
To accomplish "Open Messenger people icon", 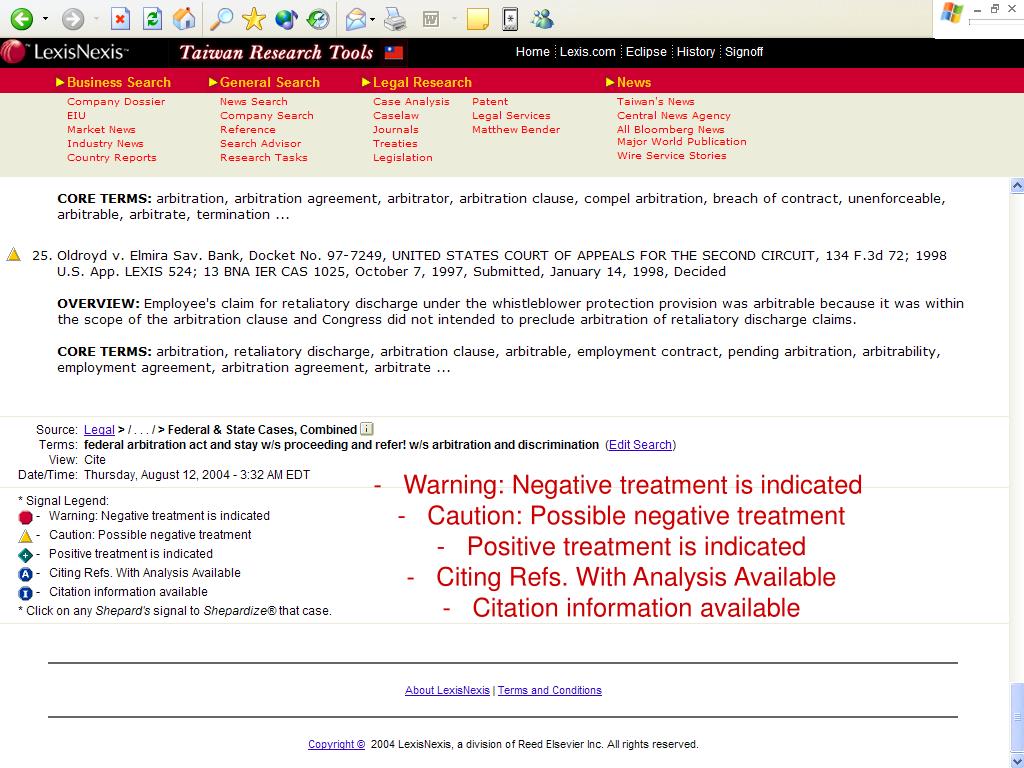I will (x=542, y=18).
